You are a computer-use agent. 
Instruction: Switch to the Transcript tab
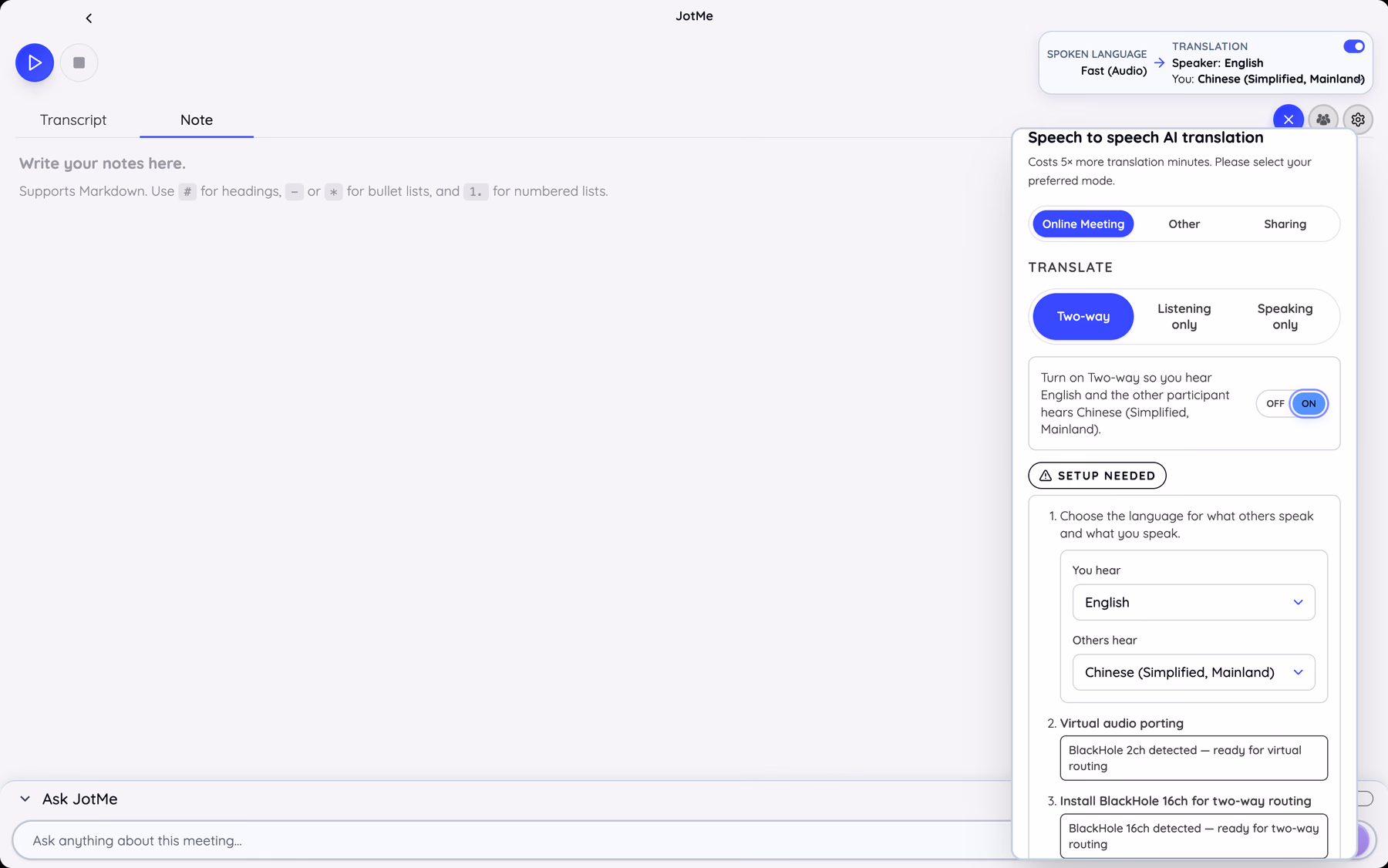(x=73, y=119)
